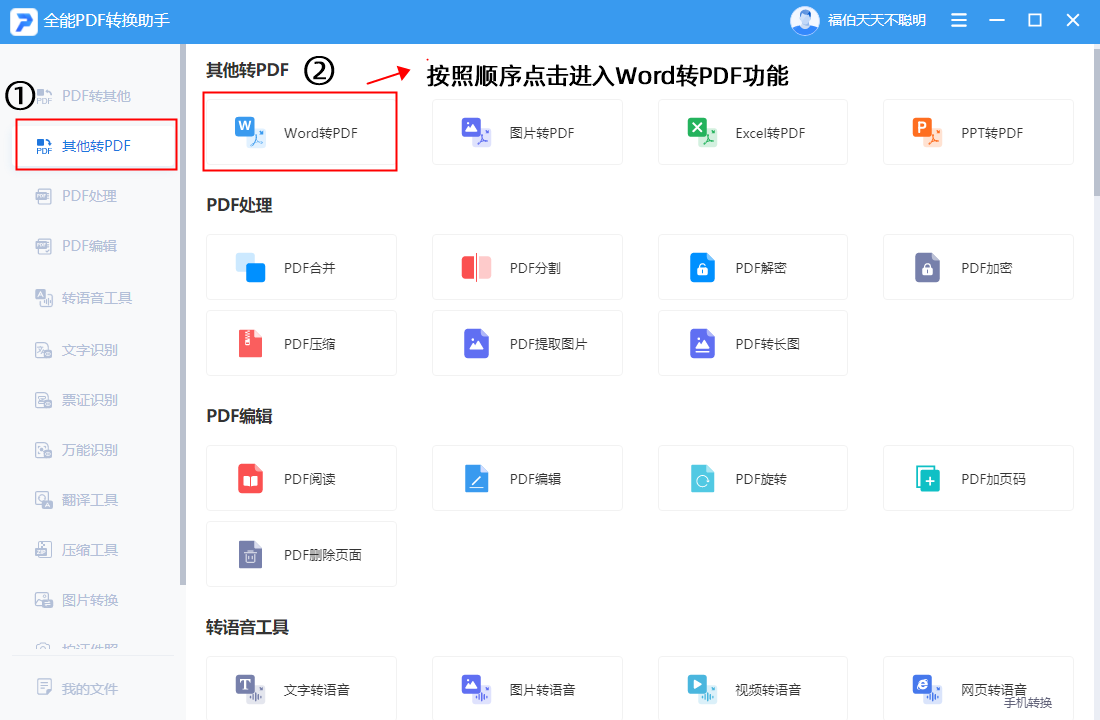Image resolution: width=1100 pixels, height=720 pixels.
Task: Open the Word转PDF tool icon
Action: pyautogui.click(x=250, y=133)
